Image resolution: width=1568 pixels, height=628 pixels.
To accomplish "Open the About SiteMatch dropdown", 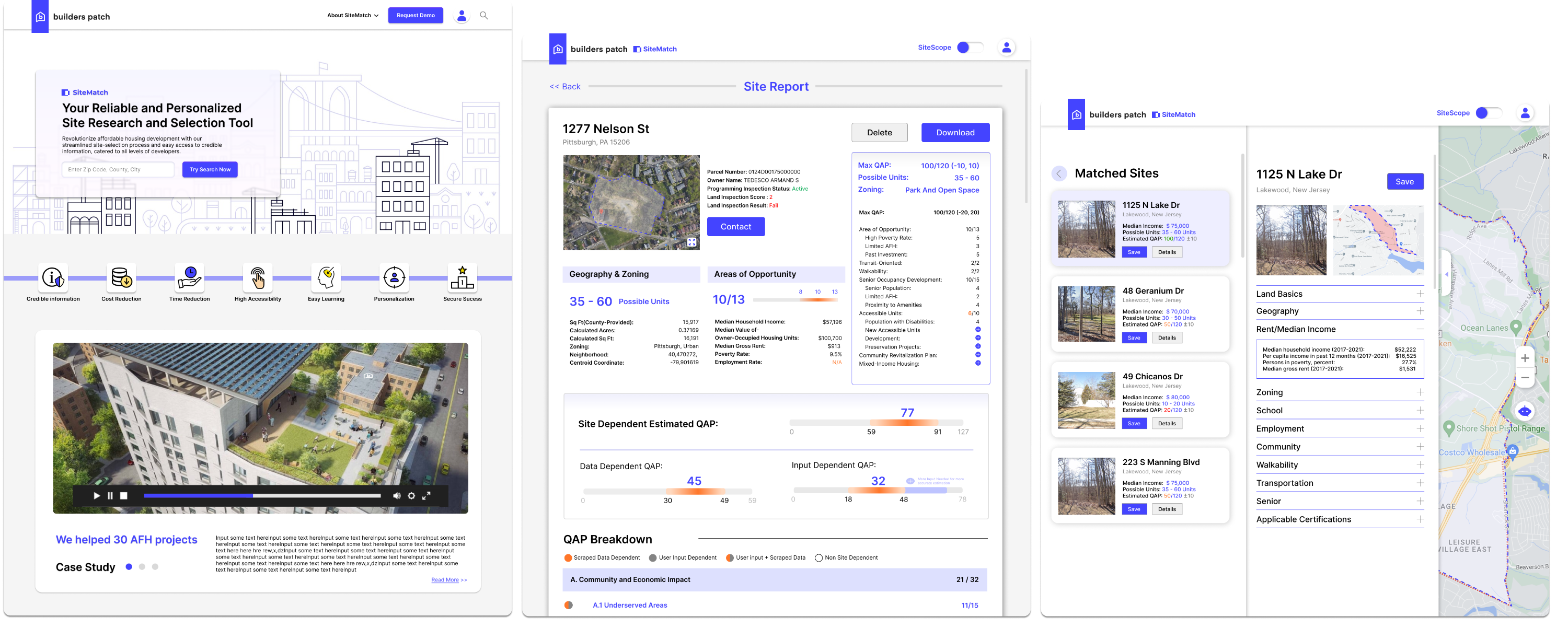I will 352,15.
